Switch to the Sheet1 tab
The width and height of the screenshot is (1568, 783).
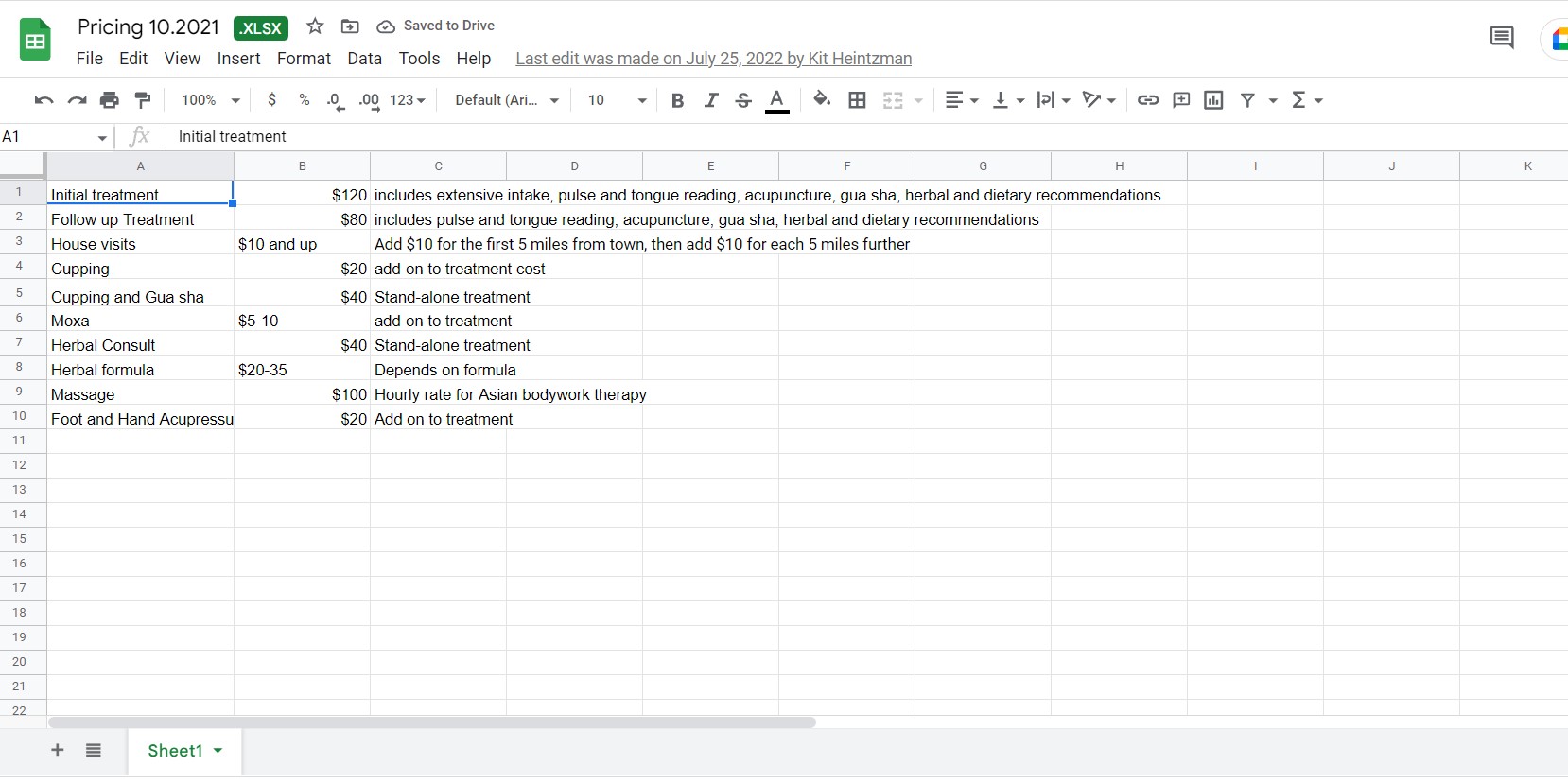click(175, 751)
